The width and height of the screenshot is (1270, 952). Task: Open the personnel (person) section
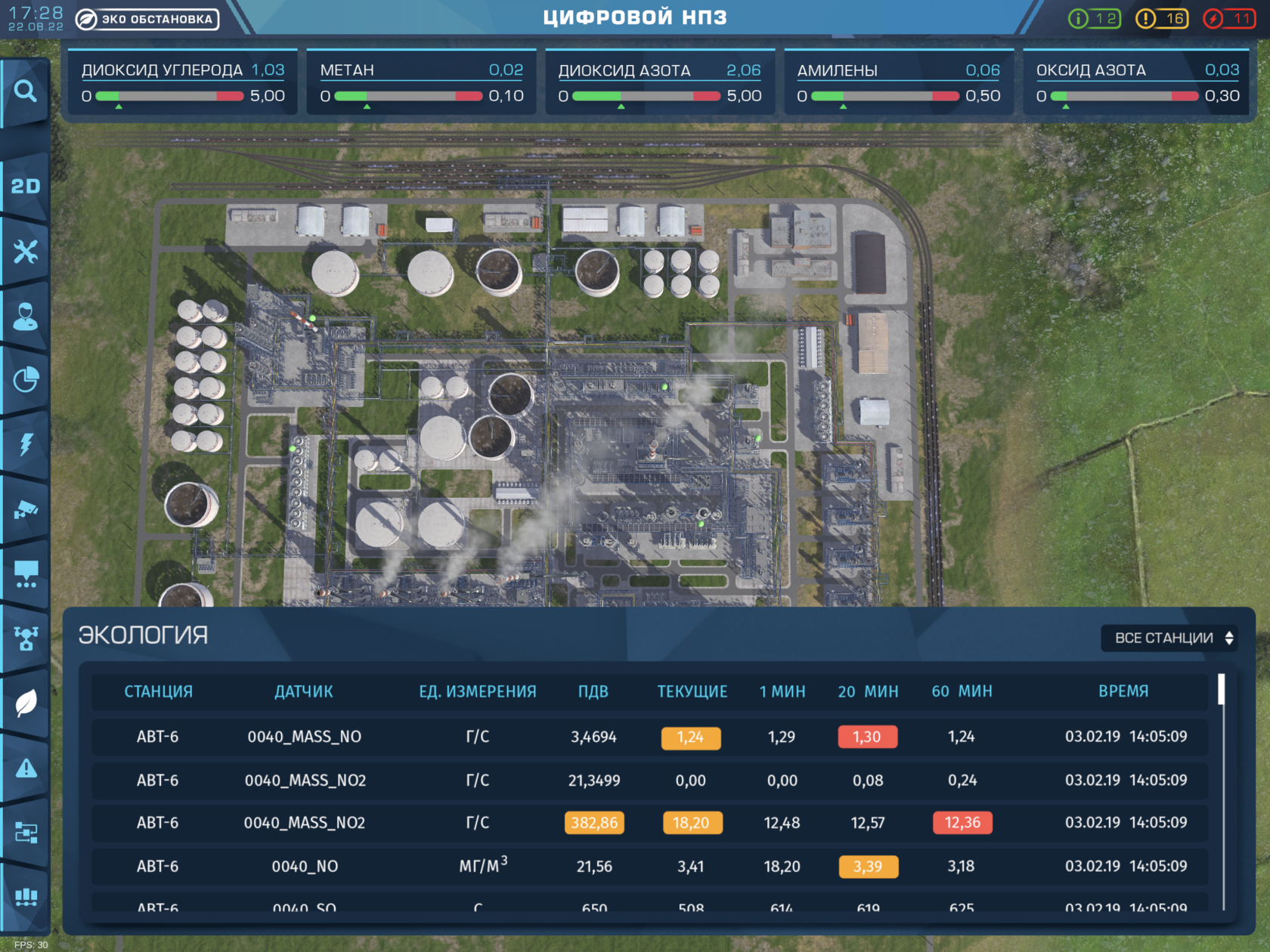(25, 316)
